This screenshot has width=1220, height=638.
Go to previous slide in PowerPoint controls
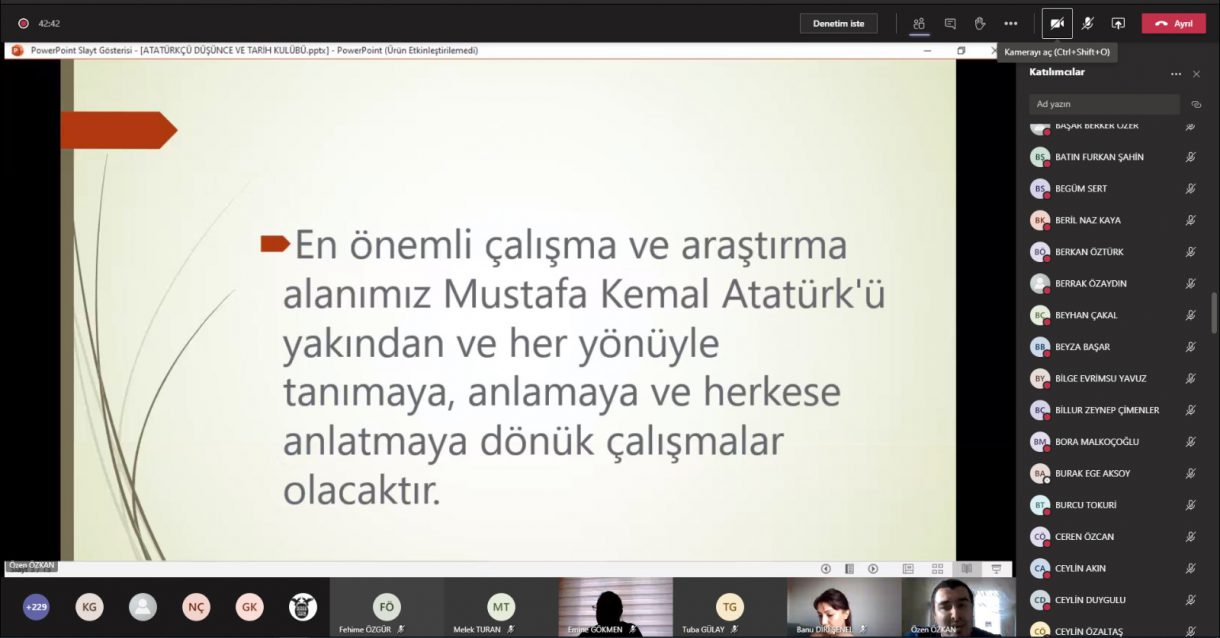pos(826,569)
